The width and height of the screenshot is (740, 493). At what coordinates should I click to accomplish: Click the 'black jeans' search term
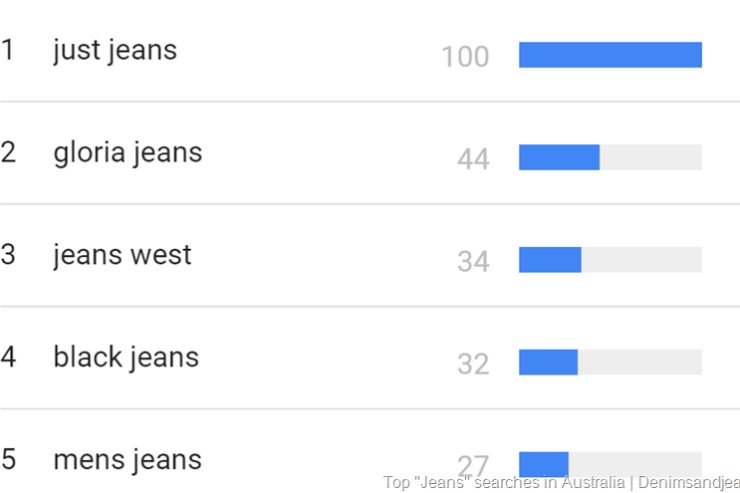126,358
